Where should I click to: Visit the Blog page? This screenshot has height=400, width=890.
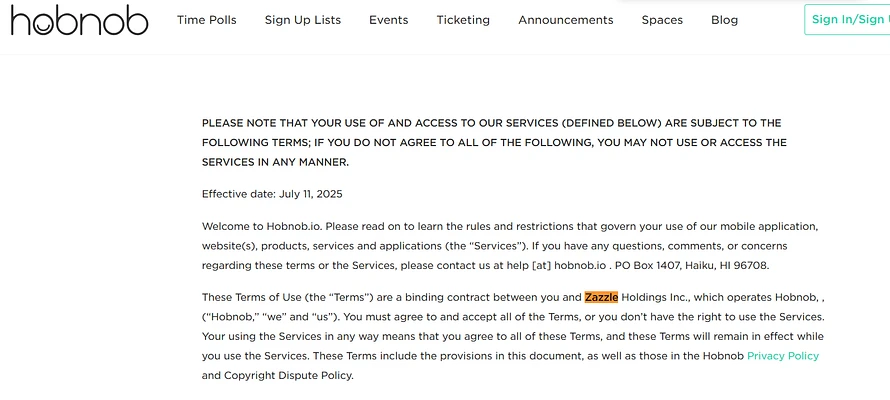tap(724, 20)
